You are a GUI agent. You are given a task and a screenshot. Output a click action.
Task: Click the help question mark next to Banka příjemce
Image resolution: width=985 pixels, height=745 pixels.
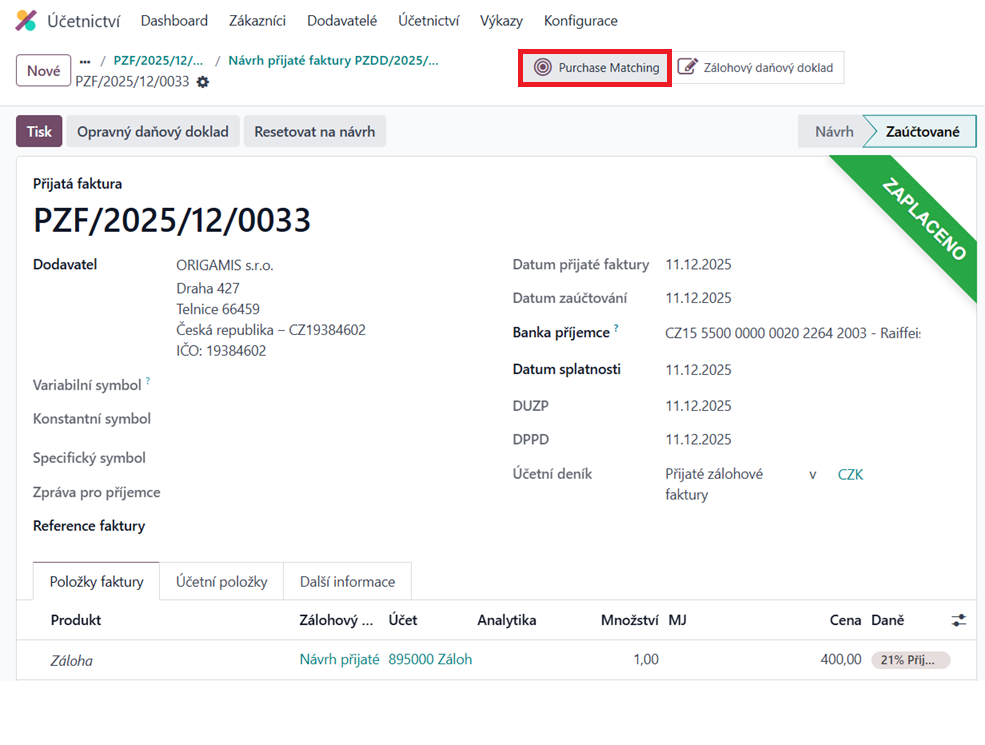(616, 327)
